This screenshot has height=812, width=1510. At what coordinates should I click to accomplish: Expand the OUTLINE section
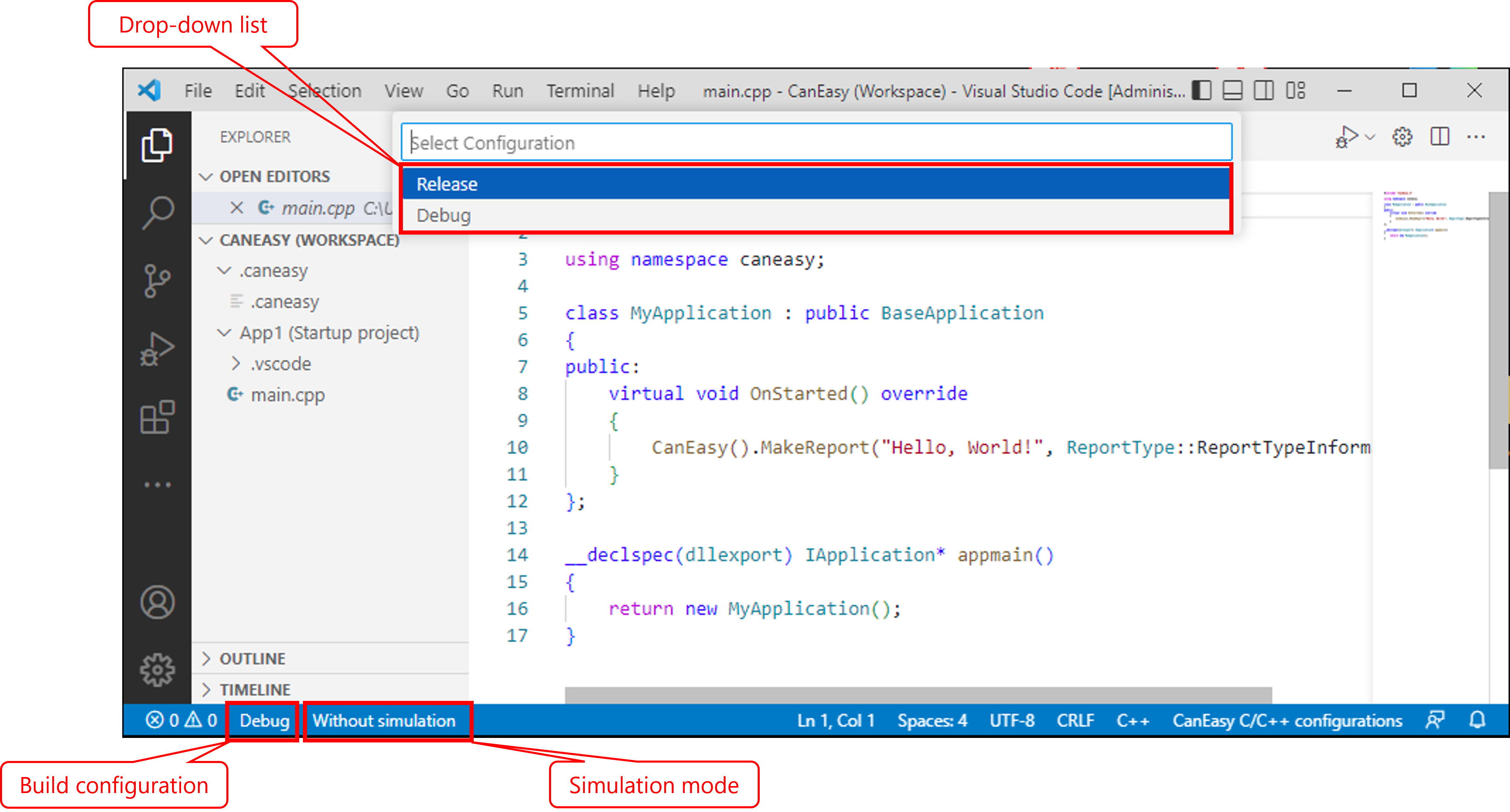[x=206, y=658]
